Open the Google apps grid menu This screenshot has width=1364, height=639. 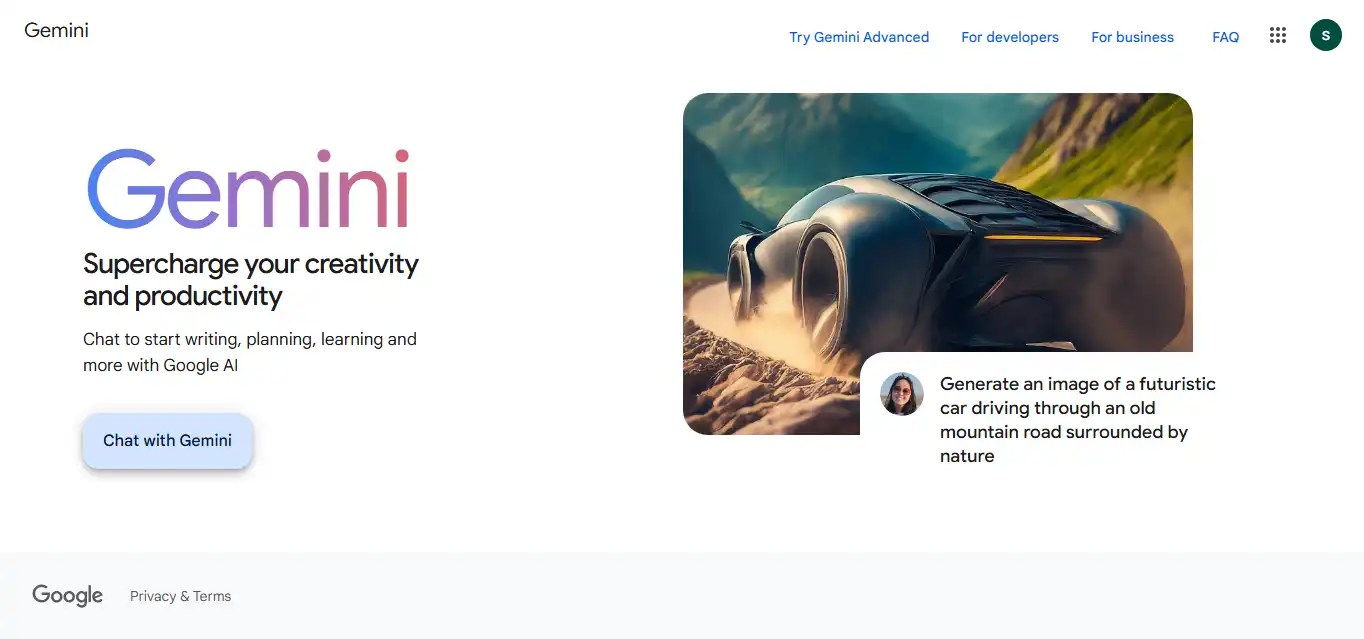pyautogui.click(x=1277, y=36)
